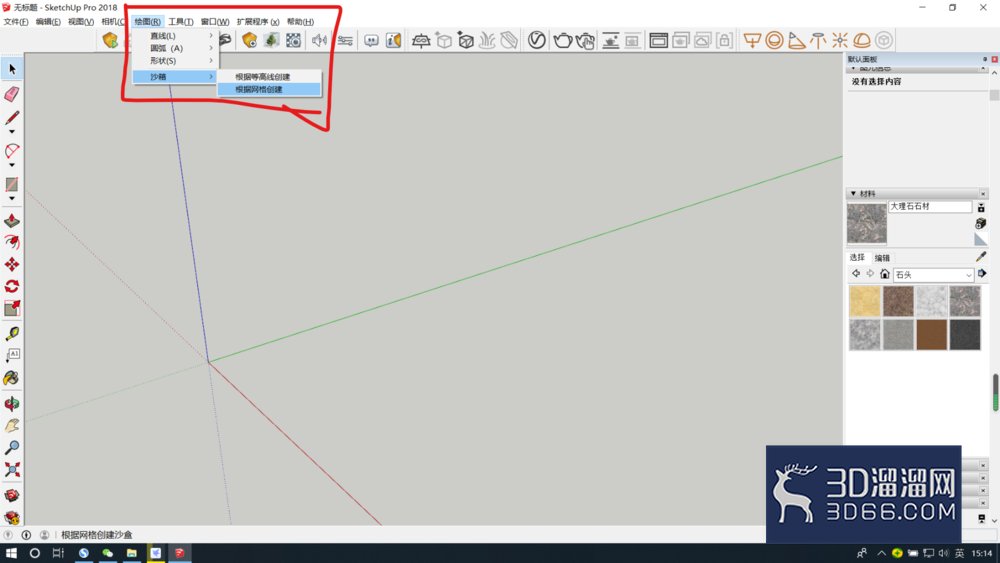Choose 根据等高线创建 in the submenu
This screenshot has width=1000, height=563.
point(268,77)
